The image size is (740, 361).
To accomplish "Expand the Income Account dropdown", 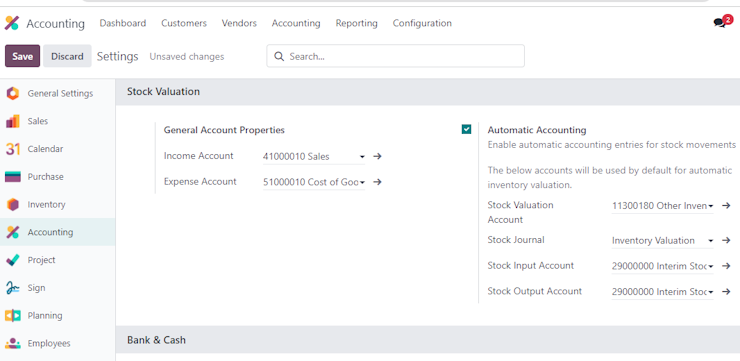I will click(313, 157).
